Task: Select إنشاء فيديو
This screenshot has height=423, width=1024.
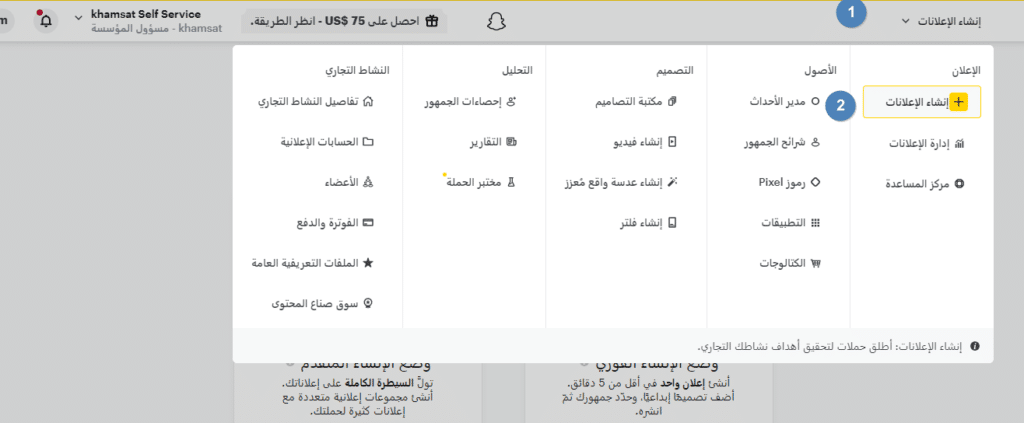Action: pyautogui.click(x=644, y=143)
